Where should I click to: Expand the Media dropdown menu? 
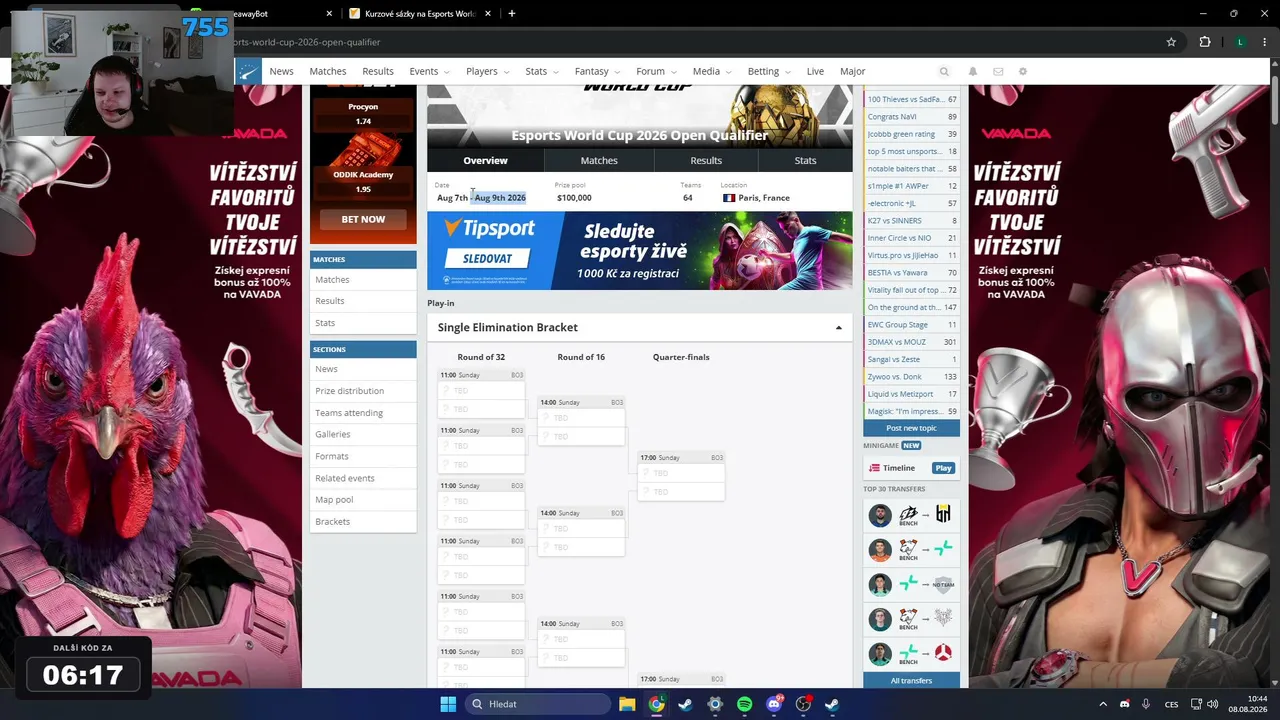[711, 72]
